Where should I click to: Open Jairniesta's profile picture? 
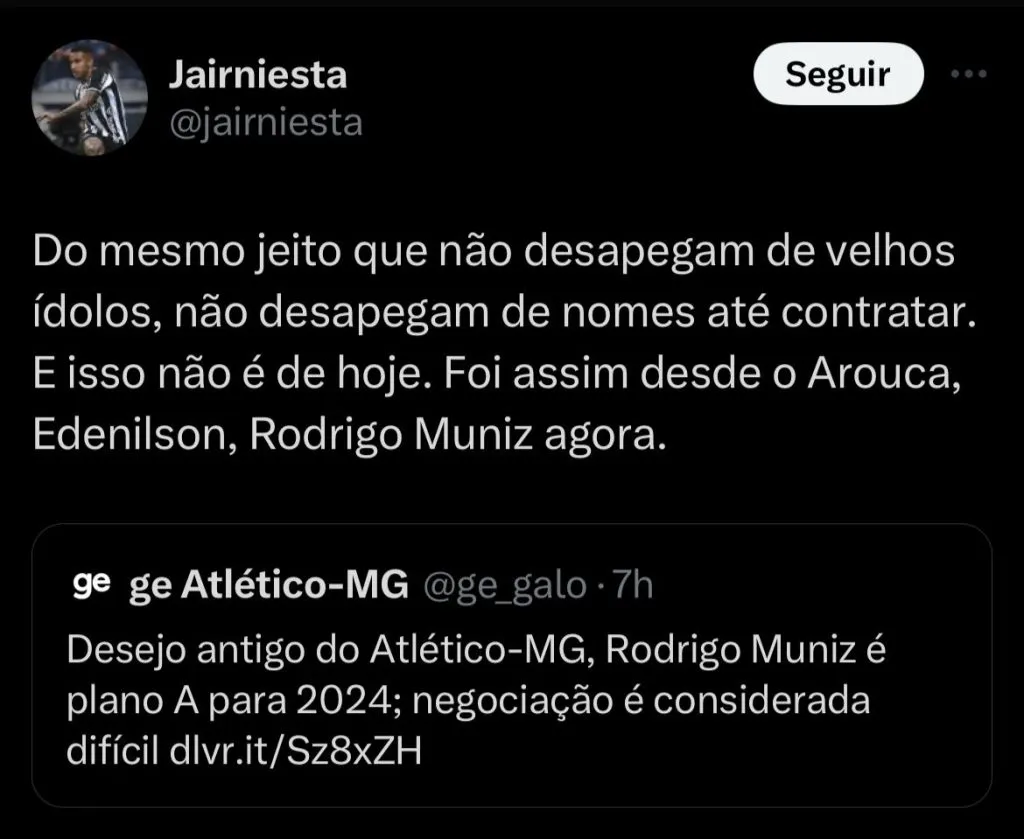click(92, 98)
